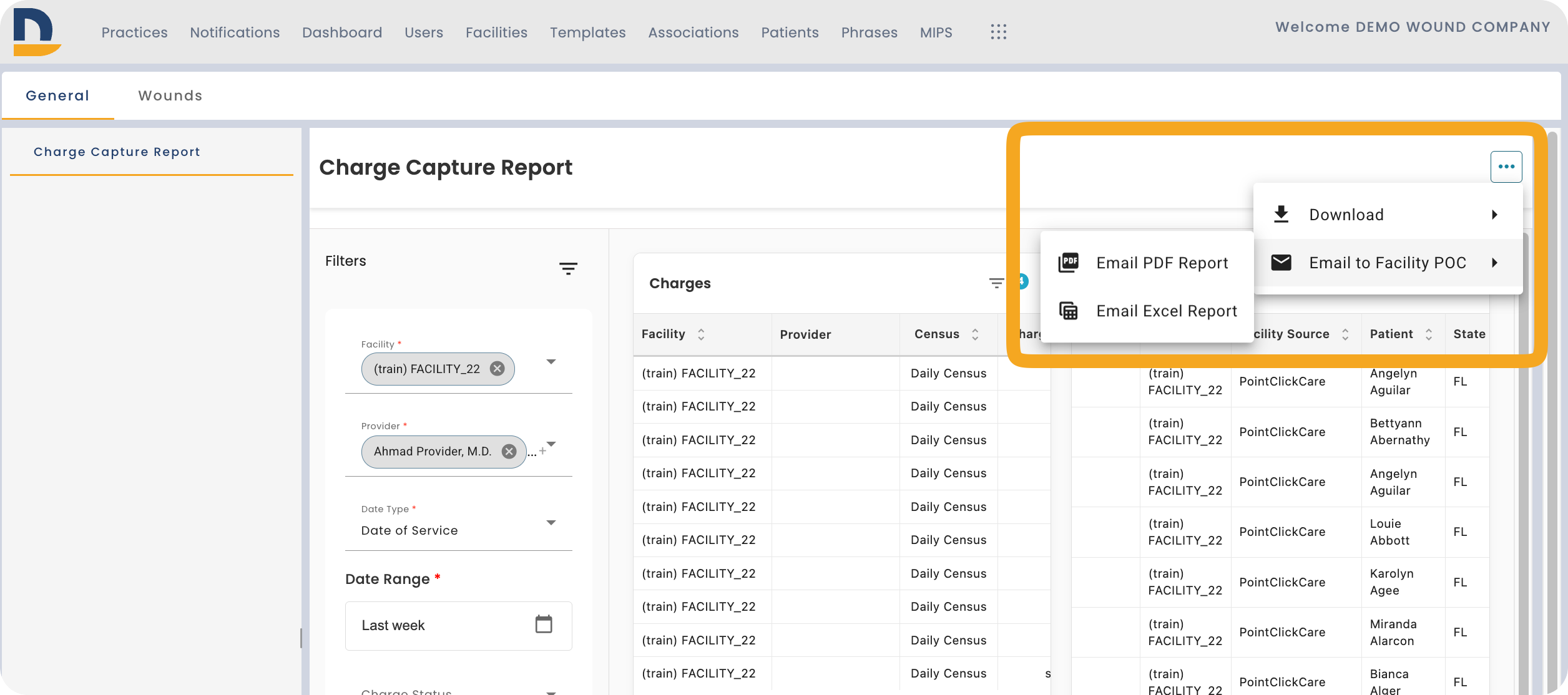Sort the table by Census column
The width and height of the screenshot is (1568, 695).
(x=975, y=334)
